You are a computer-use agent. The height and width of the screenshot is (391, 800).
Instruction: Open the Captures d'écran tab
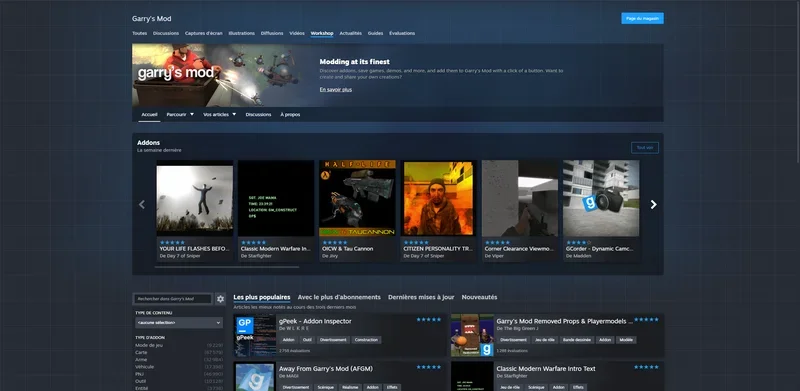pos(204,33)
